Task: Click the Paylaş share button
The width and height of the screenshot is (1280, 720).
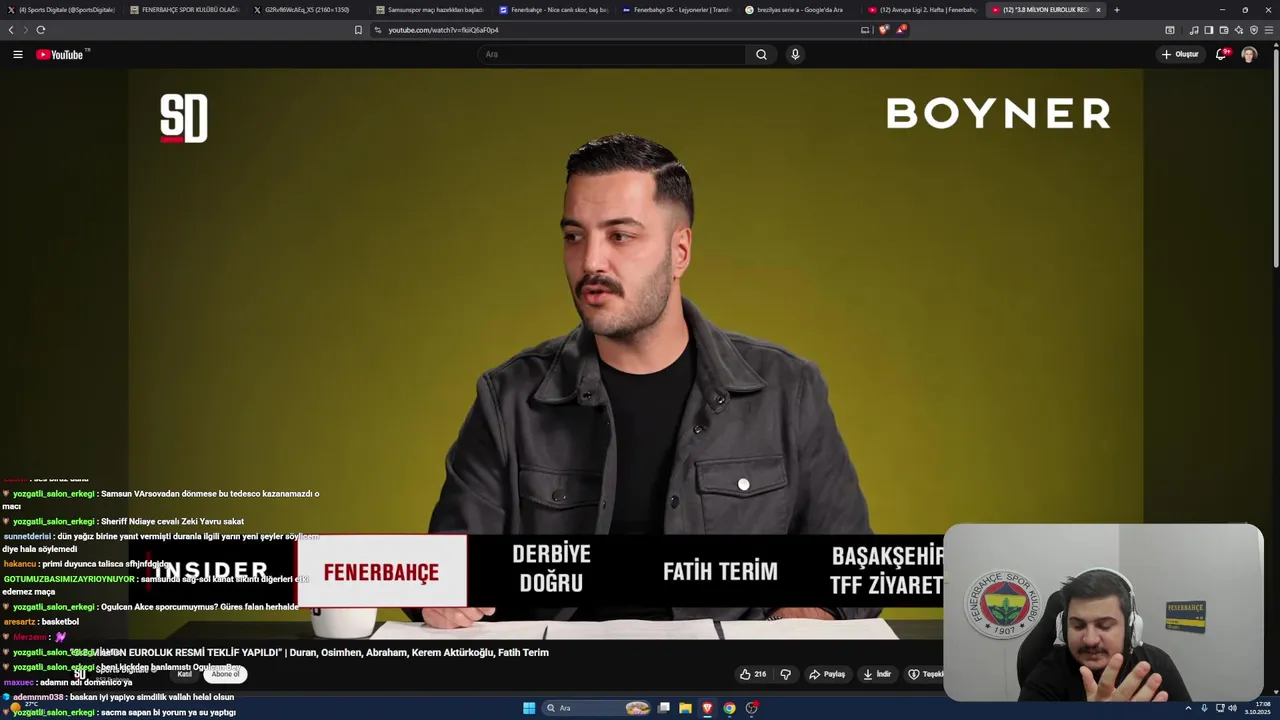Action: (827, 674)
